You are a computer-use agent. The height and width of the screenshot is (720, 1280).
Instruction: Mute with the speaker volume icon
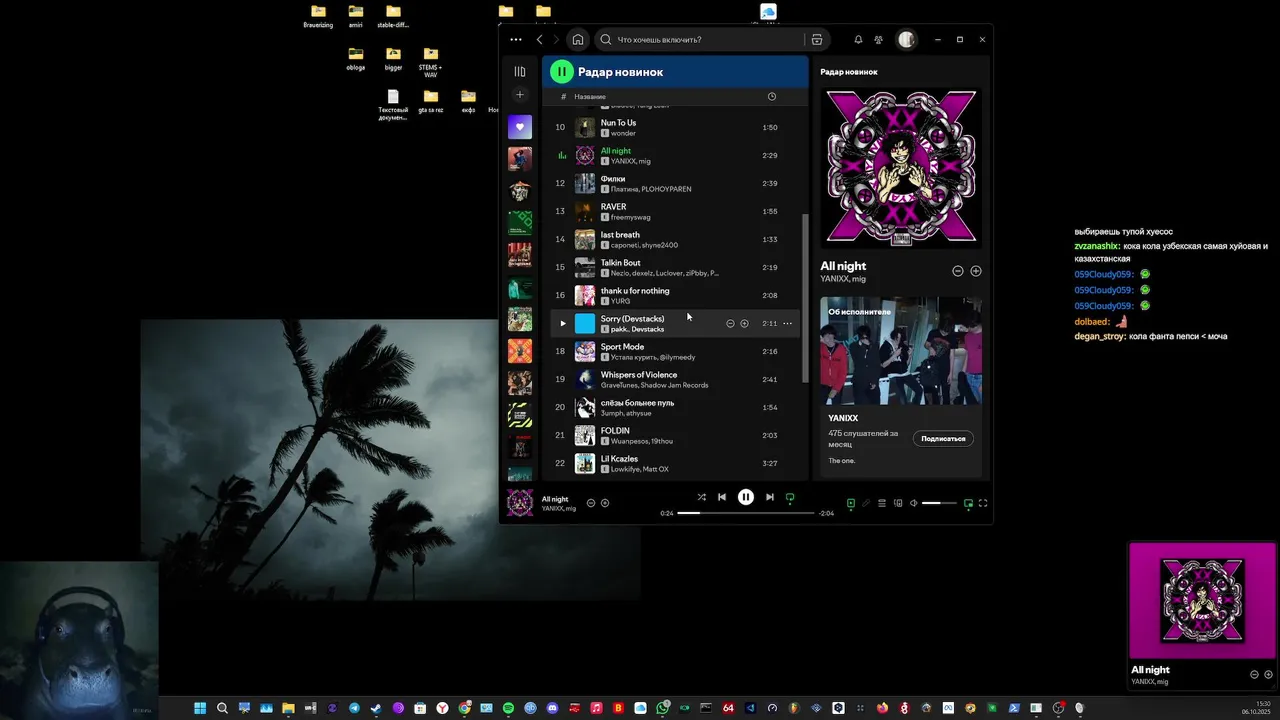coord(914,503)
